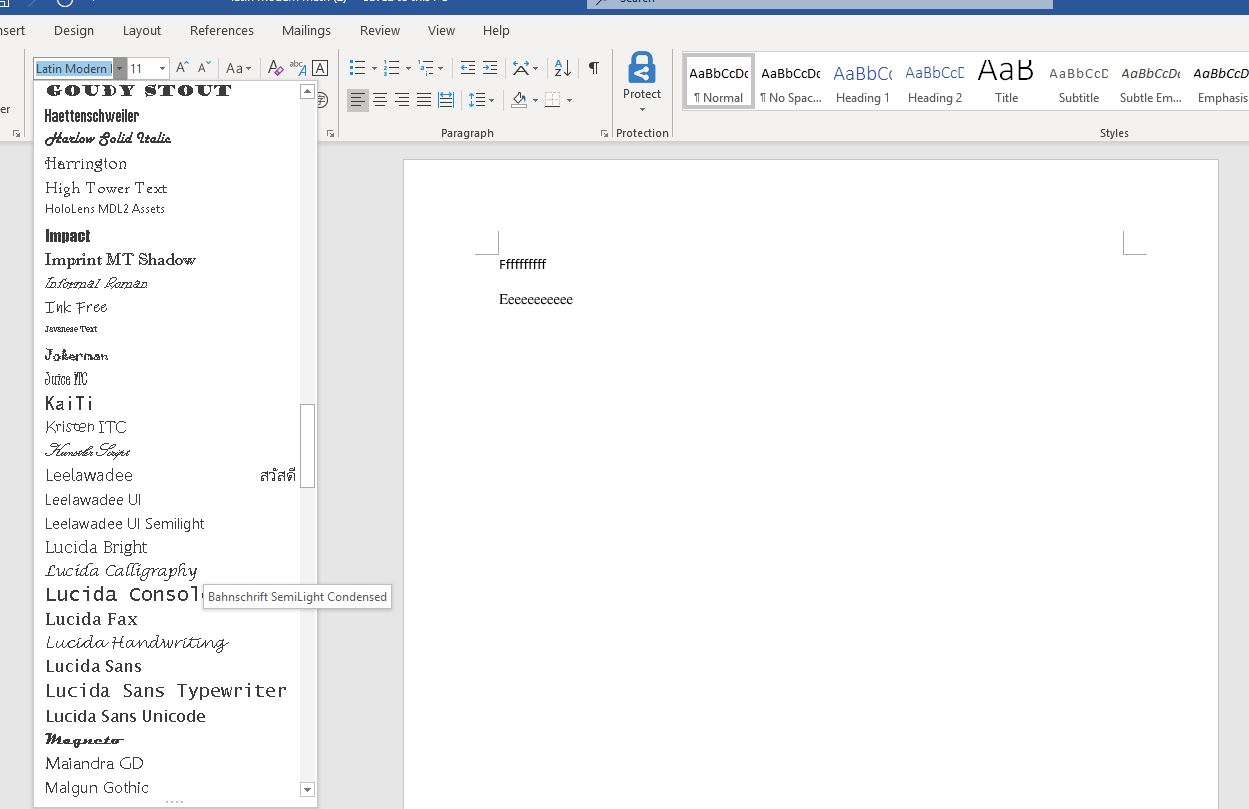This screenshot has width=1249, height=809.
Task: Apply the Heading 1 style
Action: [862, 82]
